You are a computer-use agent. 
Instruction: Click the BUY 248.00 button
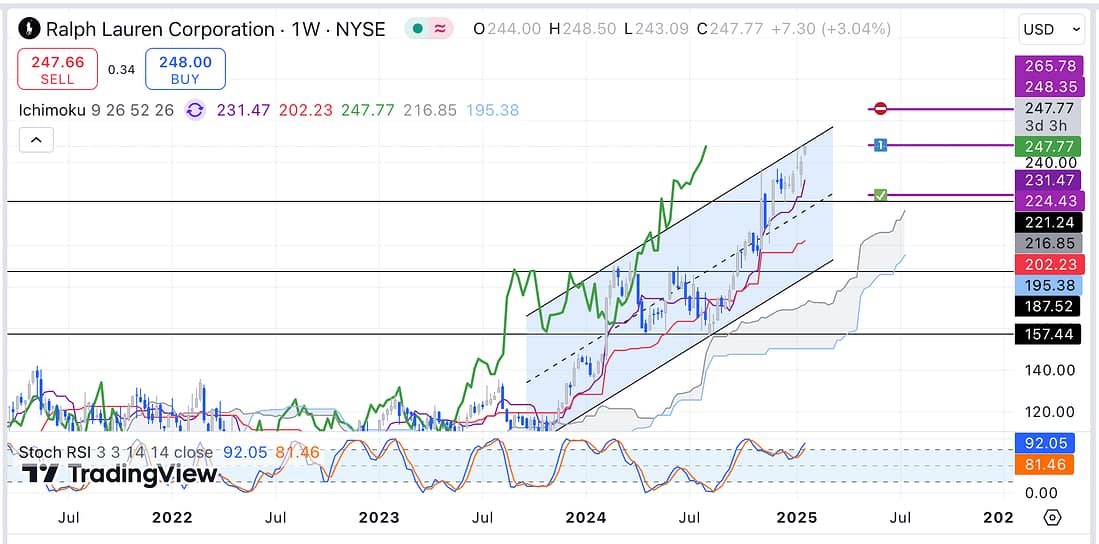click(185, 69)
